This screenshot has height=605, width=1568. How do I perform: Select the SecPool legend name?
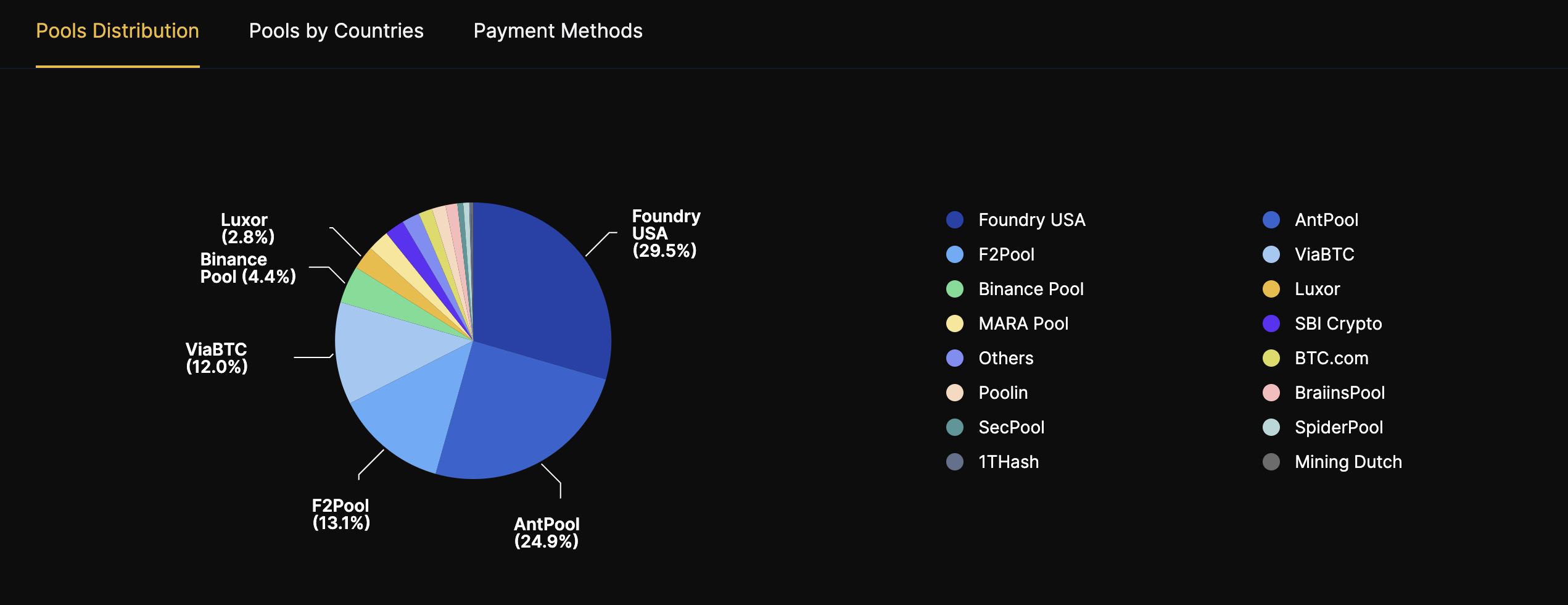(x=1012, y=427)
